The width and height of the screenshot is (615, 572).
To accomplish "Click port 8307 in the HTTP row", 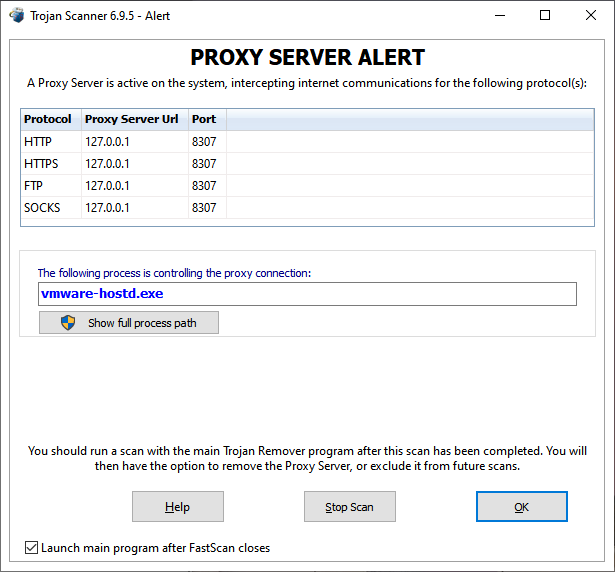I will pos(204,142).
